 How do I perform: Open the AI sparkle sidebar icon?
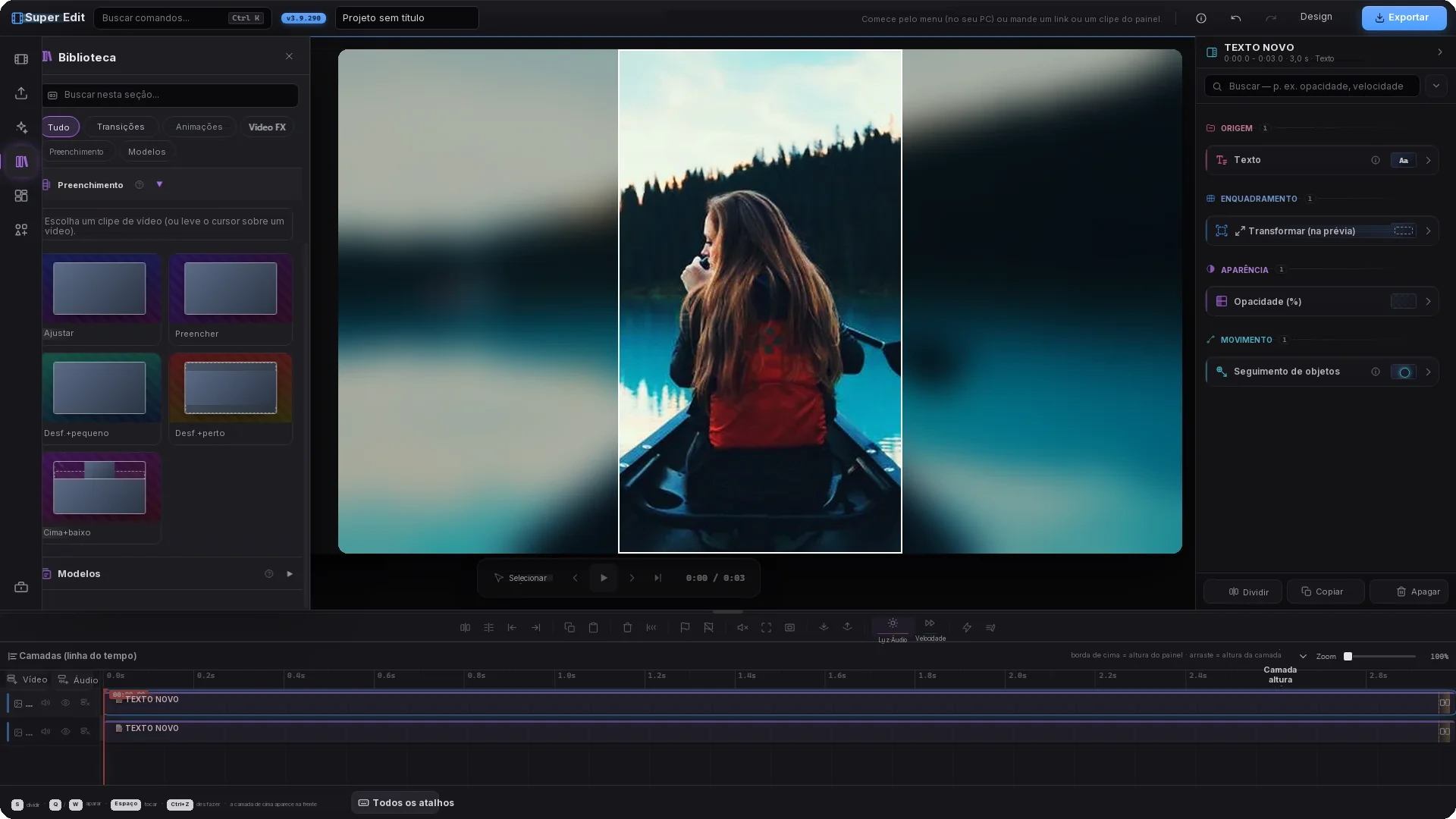(21, 127)
